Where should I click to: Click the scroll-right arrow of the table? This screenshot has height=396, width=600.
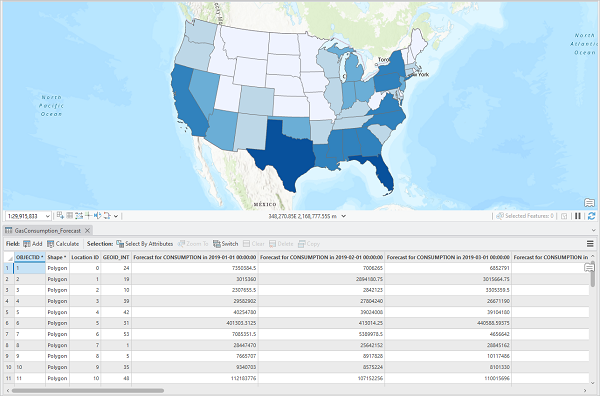[x=585, y=391]
